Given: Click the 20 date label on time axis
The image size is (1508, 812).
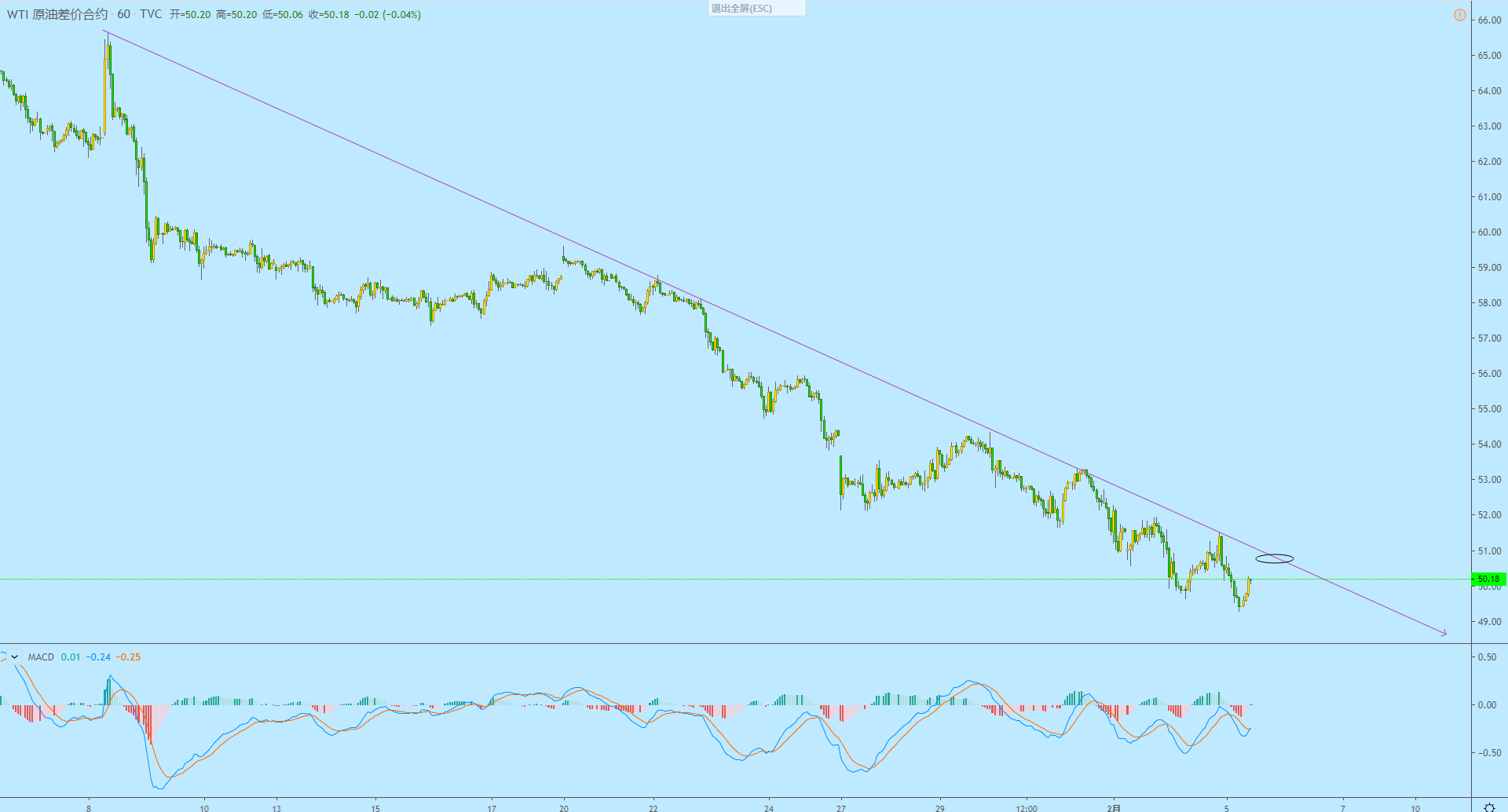Looking at the screenshot, I should coord(564,808).
